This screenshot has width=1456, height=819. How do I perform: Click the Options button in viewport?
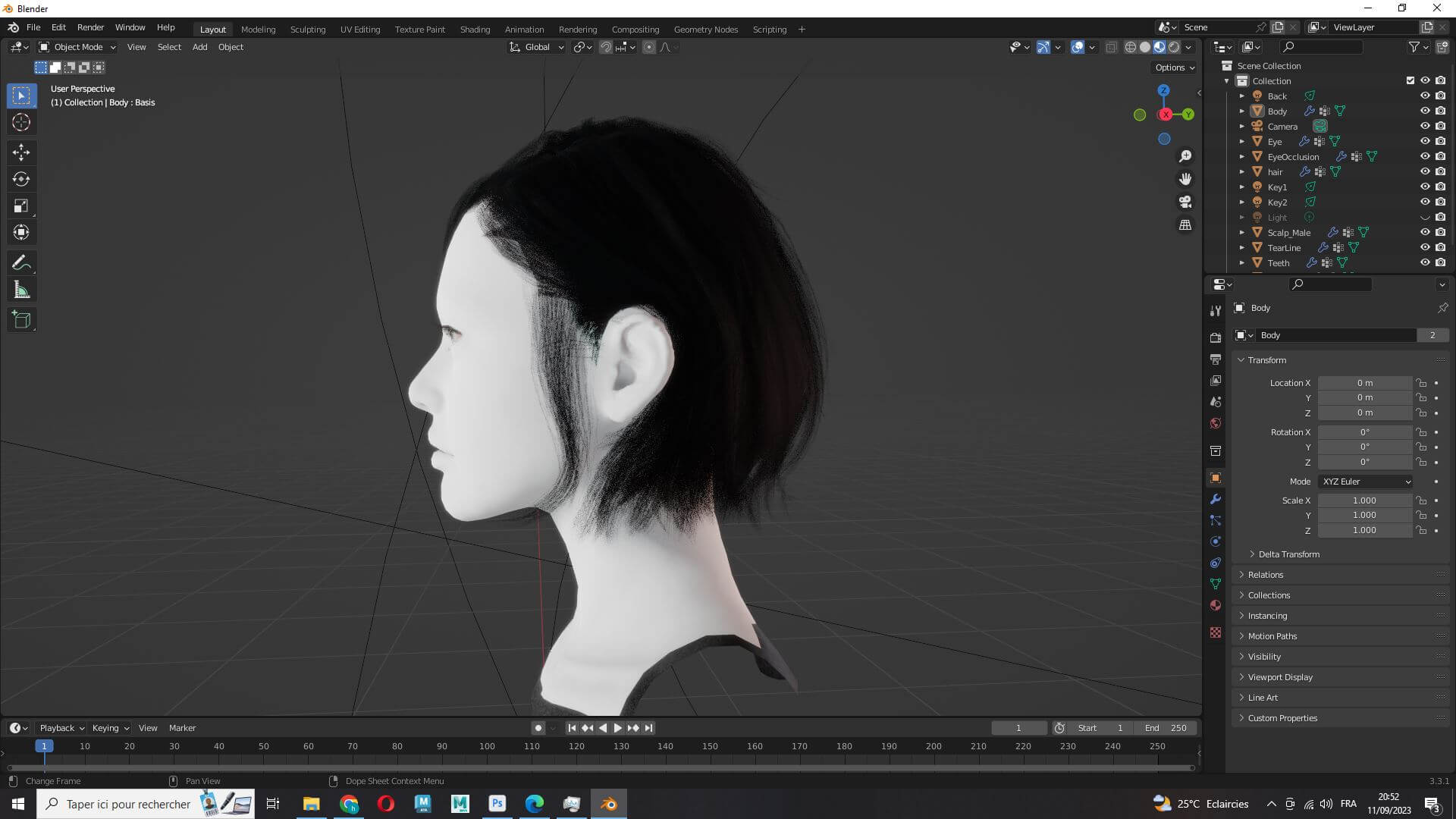coord(1175,67)
